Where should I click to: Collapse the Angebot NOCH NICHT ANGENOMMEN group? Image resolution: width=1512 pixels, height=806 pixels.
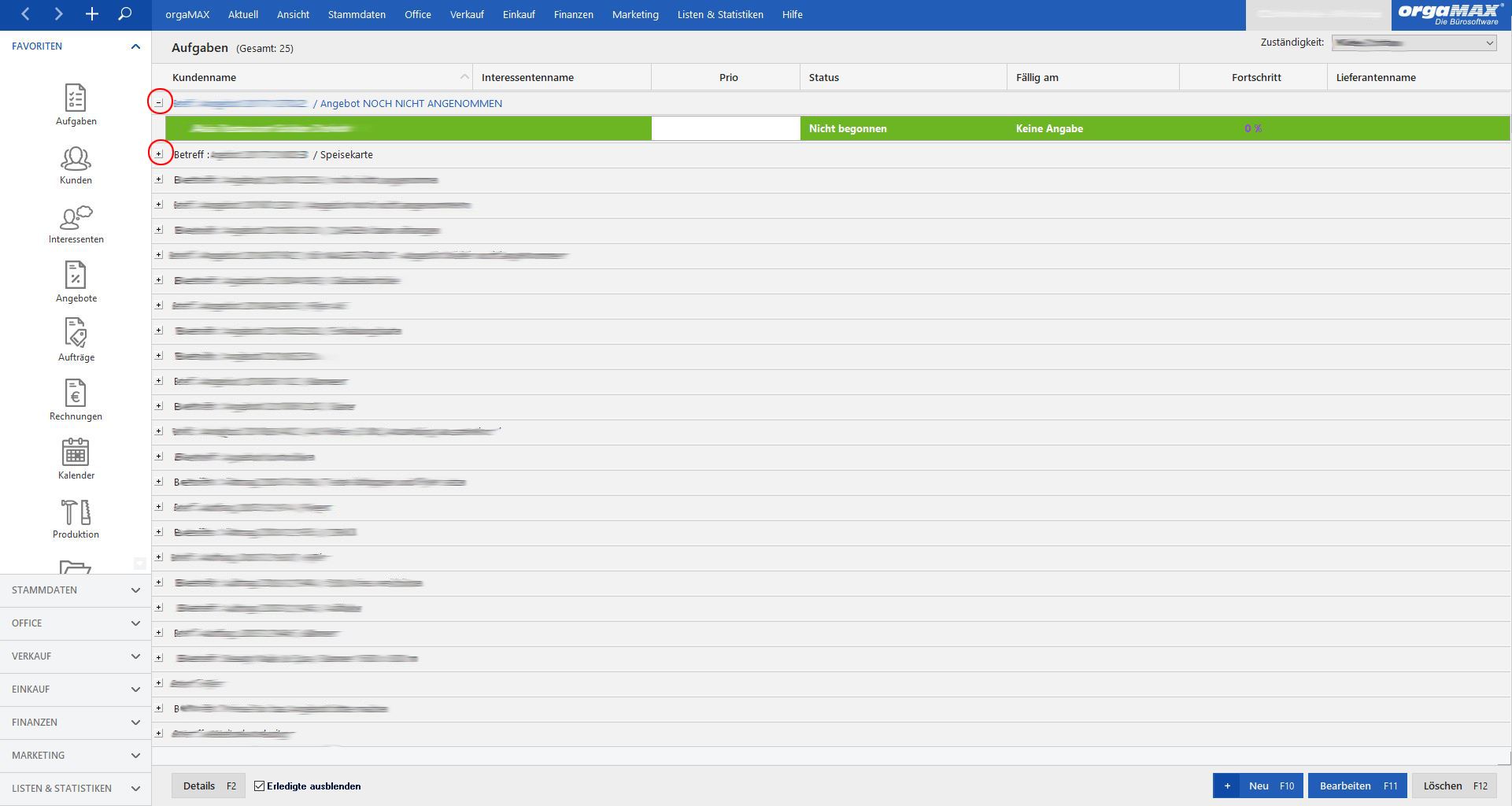tap(159, 103)
